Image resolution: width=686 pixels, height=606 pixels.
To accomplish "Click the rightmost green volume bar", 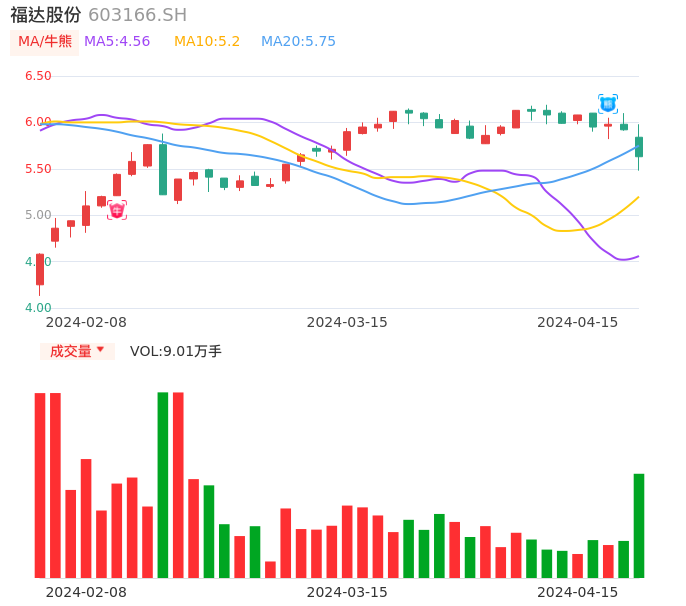I will point(639,525).
